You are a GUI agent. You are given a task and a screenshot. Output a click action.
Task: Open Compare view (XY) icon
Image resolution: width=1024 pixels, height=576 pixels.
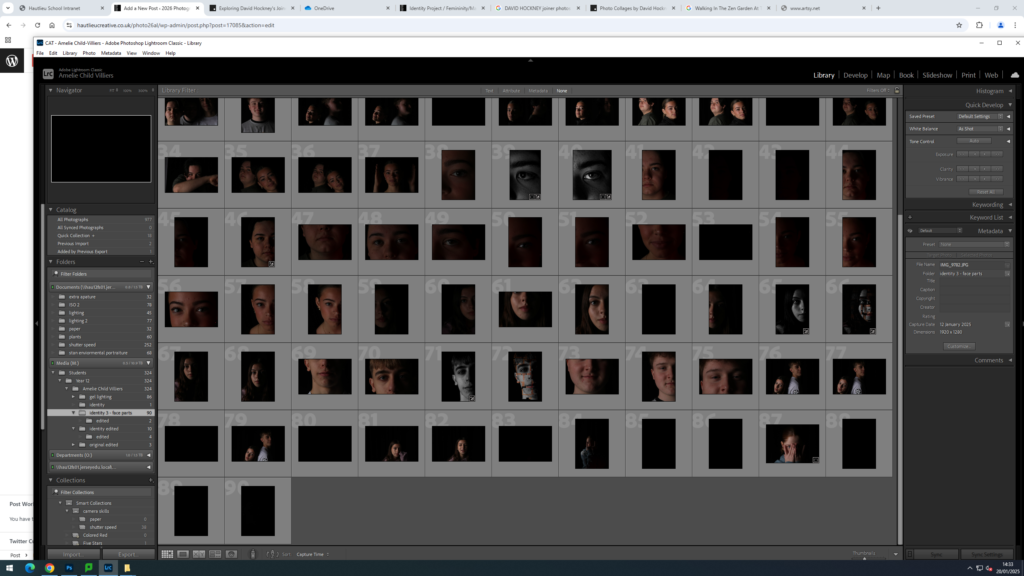[x=199, y=554]
